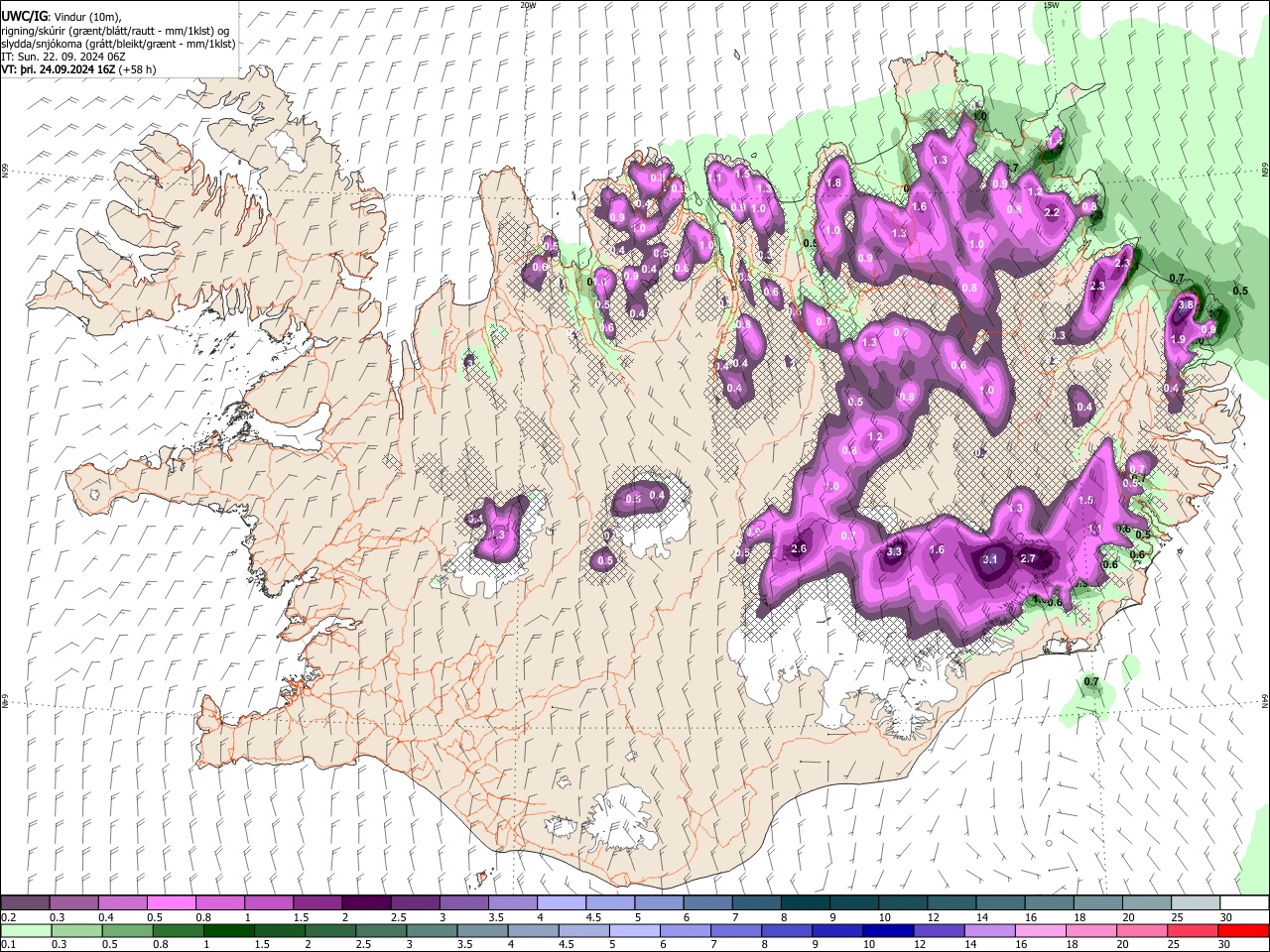The height and width of the screenshot is (952, 1270).
Task: Click the 20W longitude label at the top edge
Action: pos(528,5)
